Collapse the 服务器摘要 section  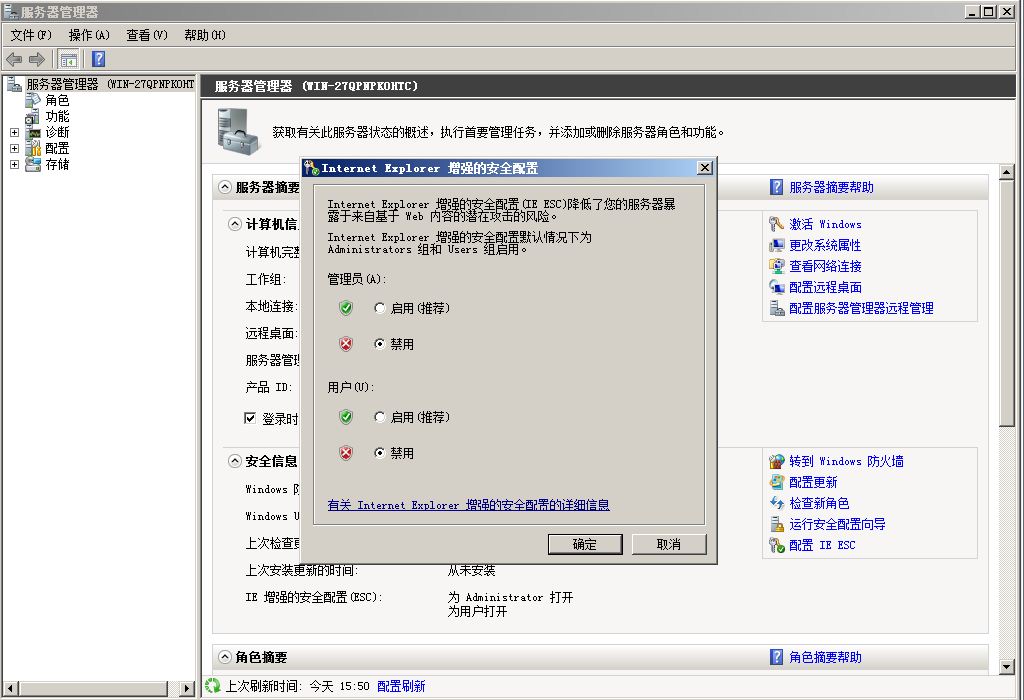225,187
